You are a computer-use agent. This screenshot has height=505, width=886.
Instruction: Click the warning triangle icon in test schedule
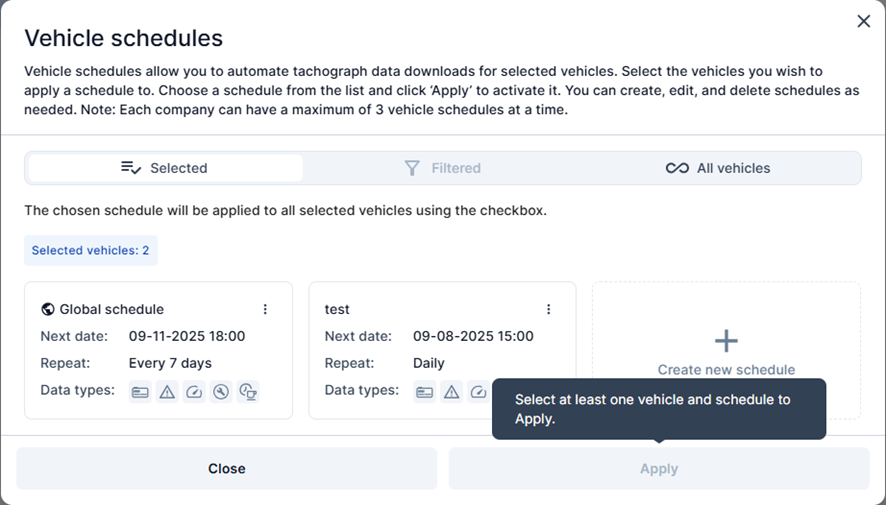pyautogui.click(x=451, y=392)
